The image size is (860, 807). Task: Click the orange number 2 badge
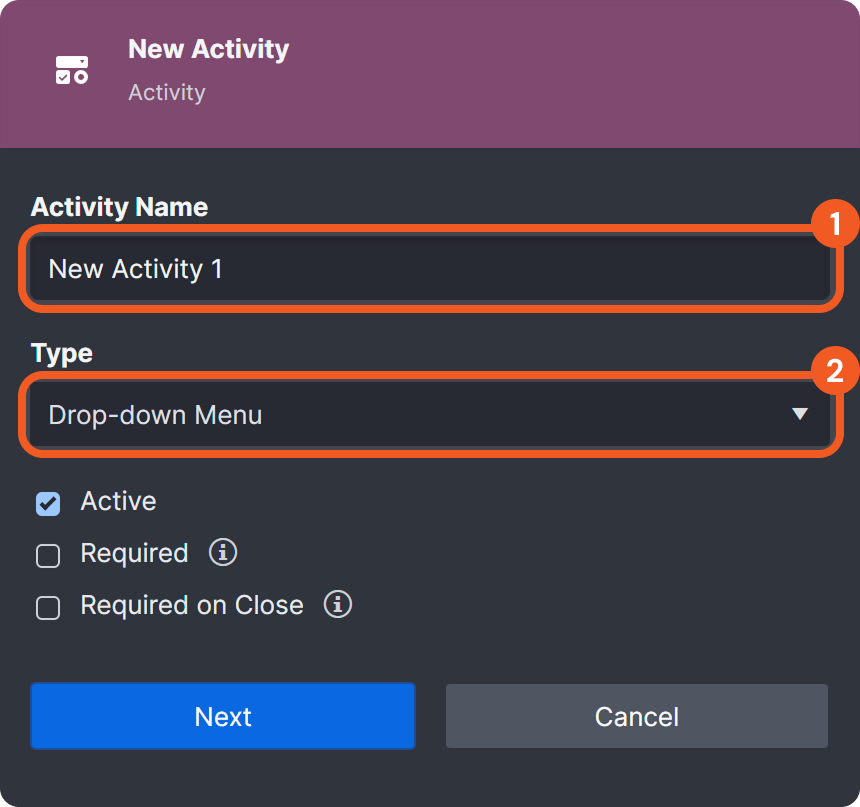pyautogui.click(x=834, y=372)
